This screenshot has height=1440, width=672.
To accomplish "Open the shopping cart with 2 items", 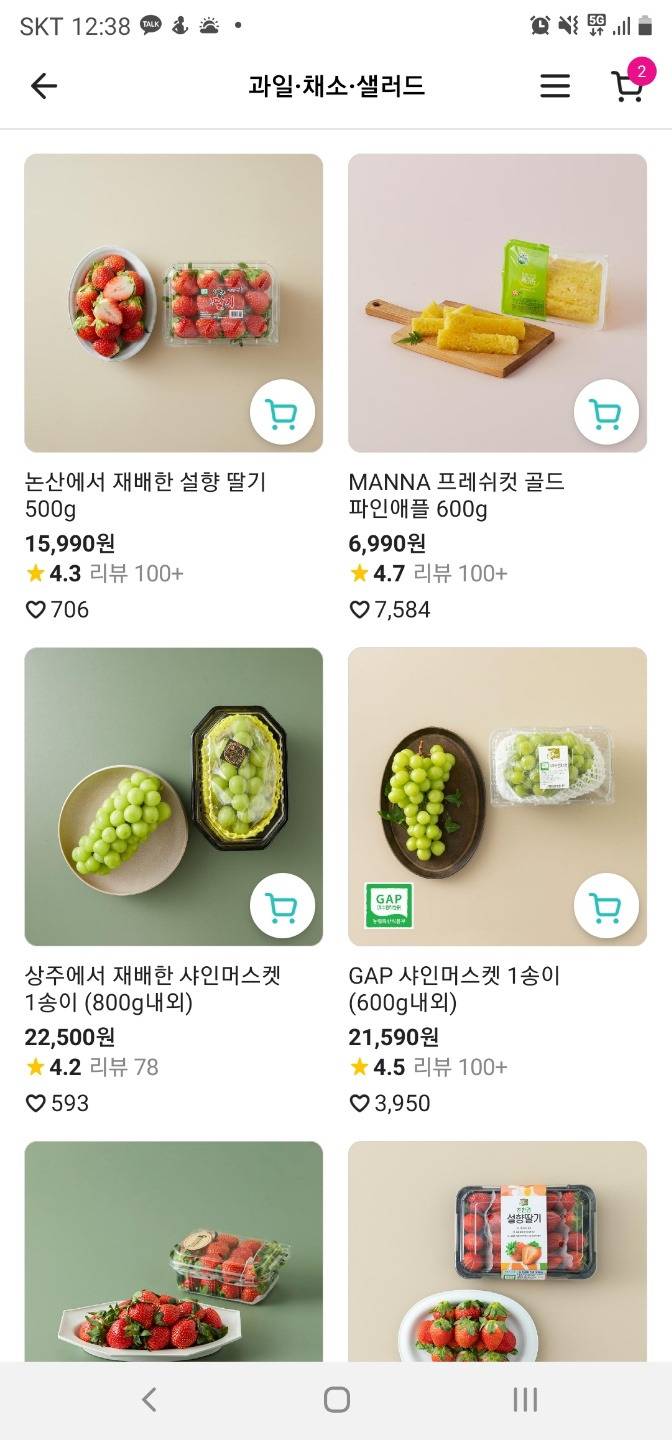I will click(x=626, y=86).
